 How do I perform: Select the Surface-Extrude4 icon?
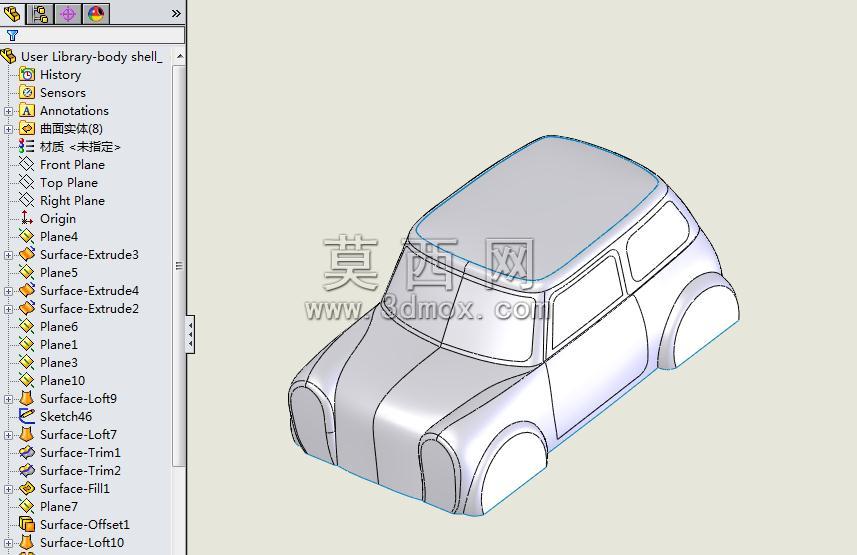coord(27,290)
